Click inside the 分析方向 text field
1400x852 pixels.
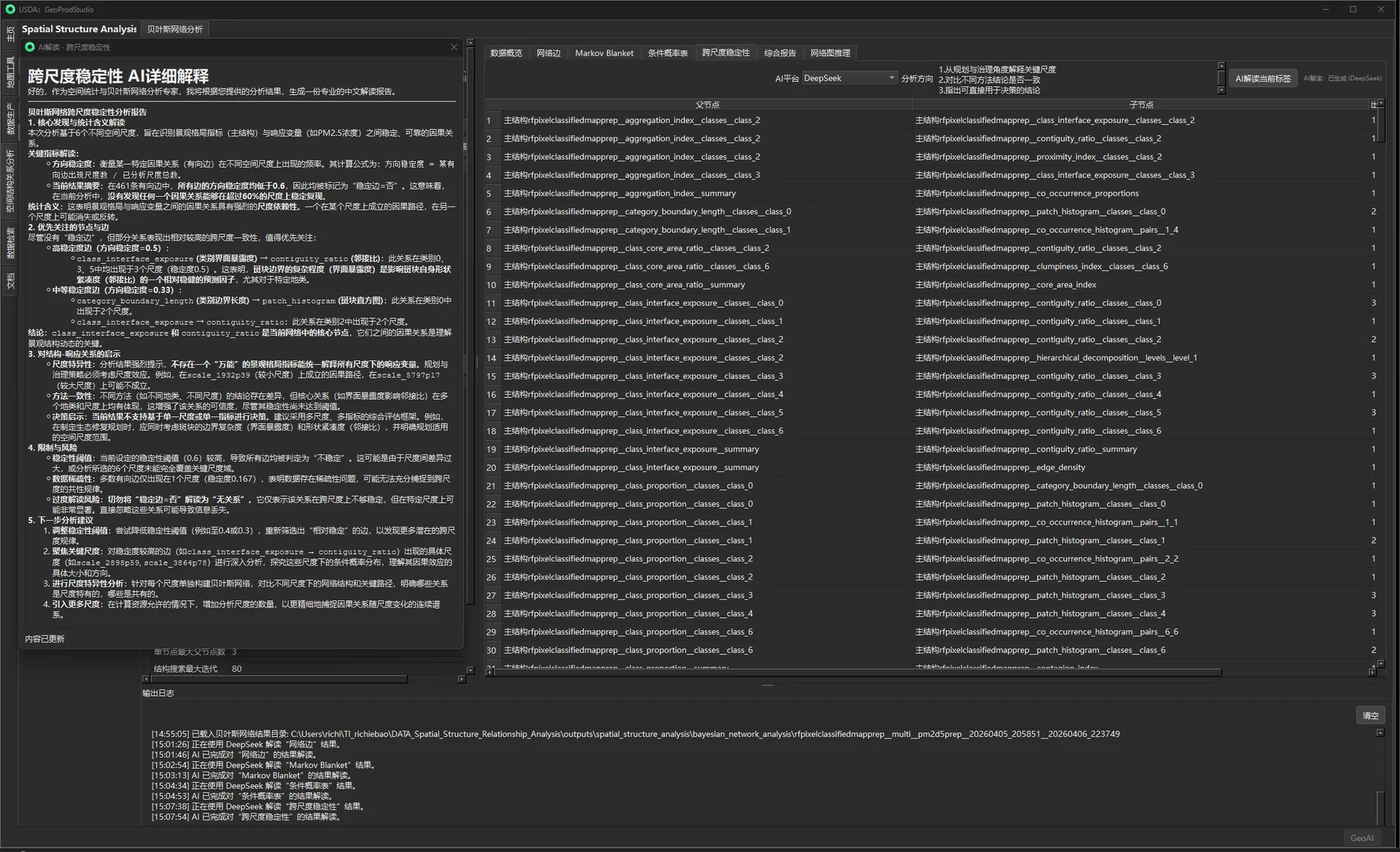[x=1076, y=79]
